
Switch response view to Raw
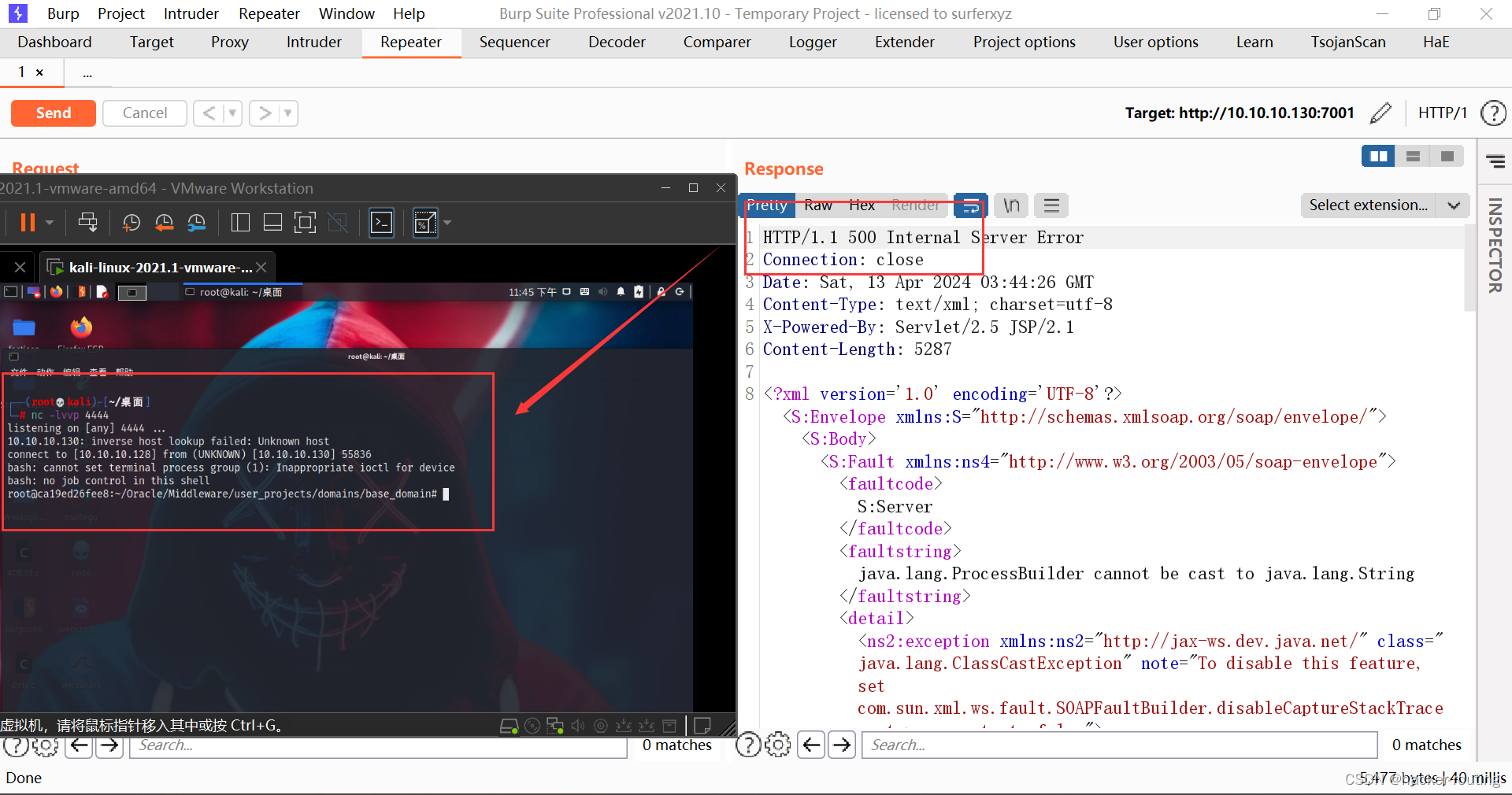pyautogui.click(x=818, y=205)
